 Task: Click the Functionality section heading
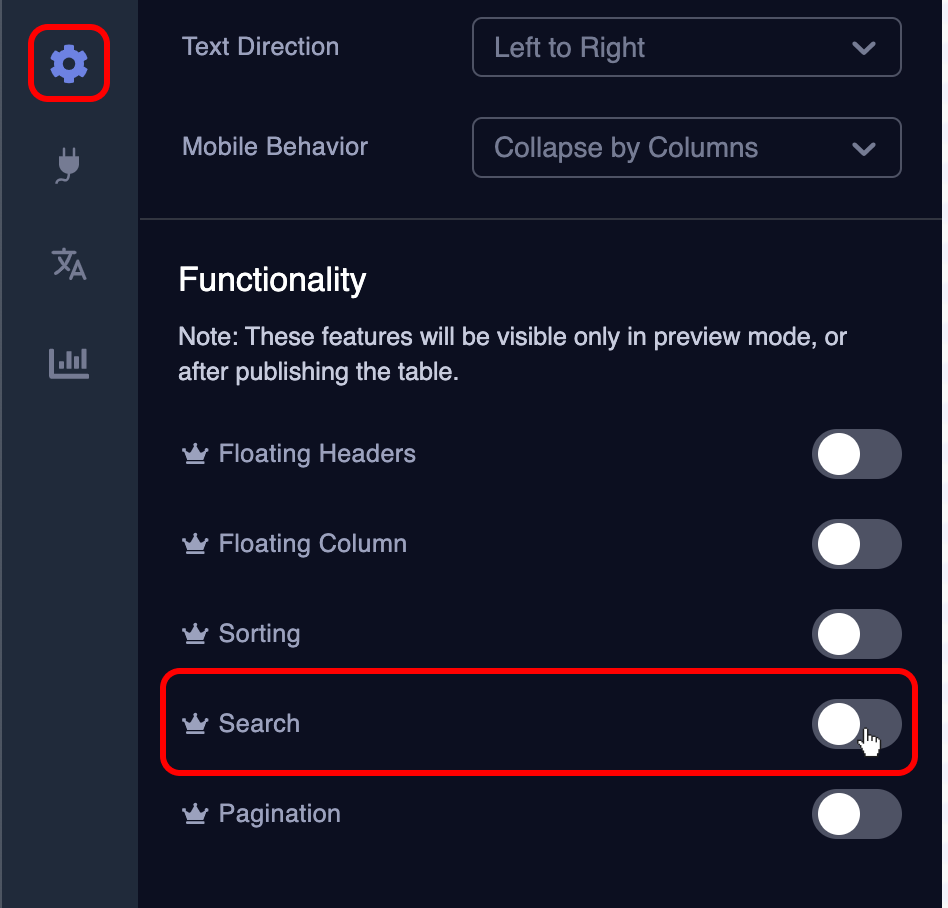pyautogui.click(x=272, y=280)
